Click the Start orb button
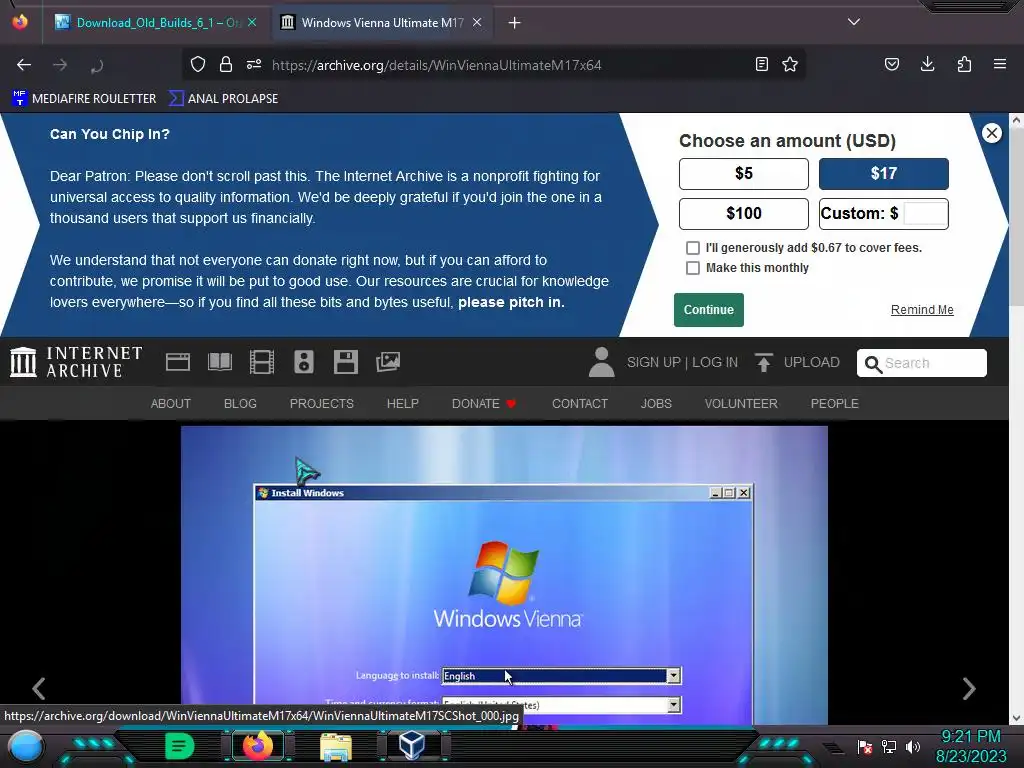The width and height of the screenshot is (1024, 768). point(26,747)
